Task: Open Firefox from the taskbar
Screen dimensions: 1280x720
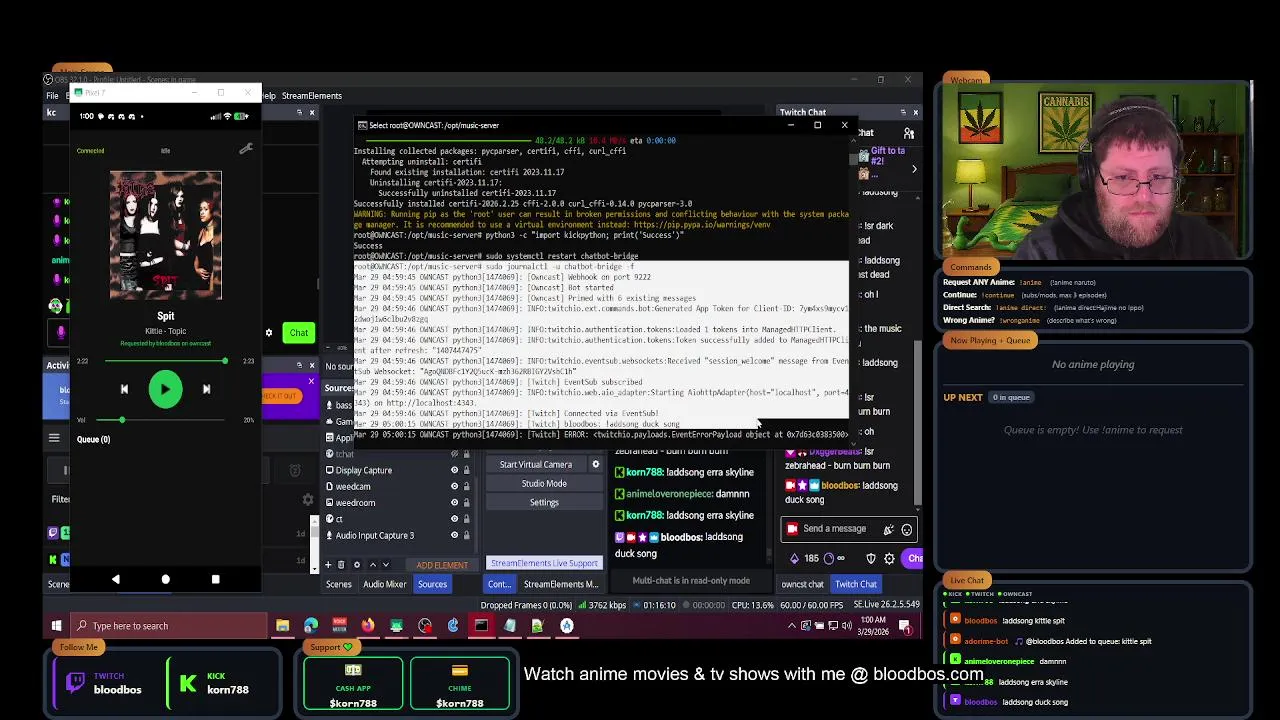Action: [x=368, y=626]
